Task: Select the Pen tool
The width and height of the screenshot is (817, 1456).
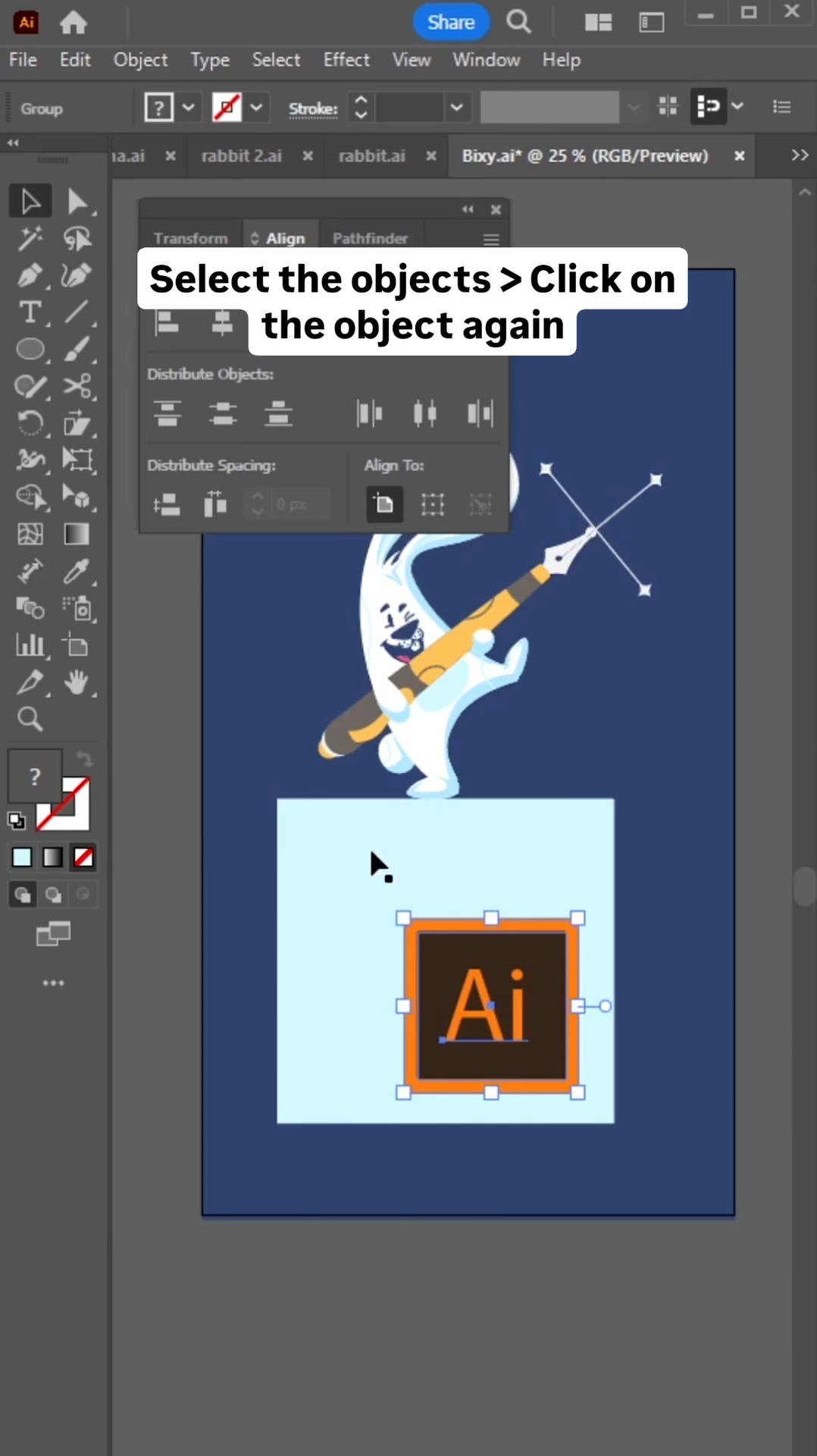Action: [x=30, y=275]
